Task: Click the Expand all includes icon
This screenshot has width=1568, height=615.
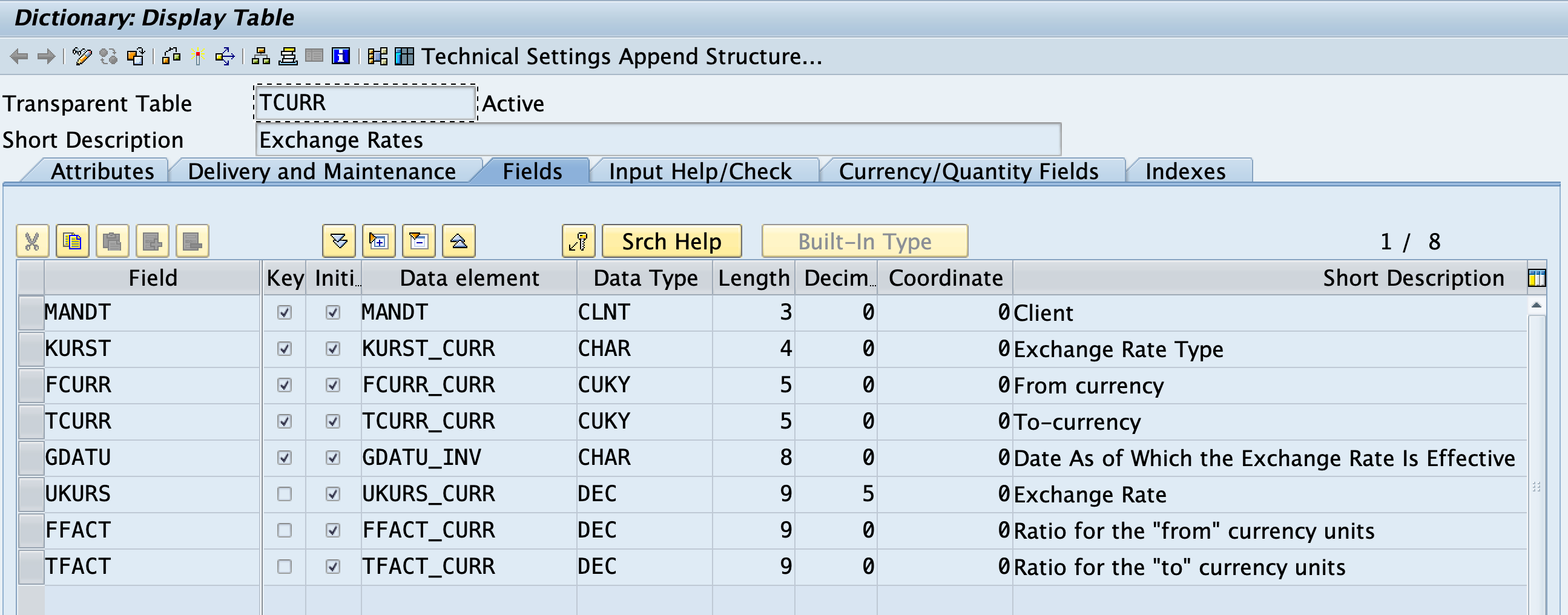Action: pos(339,241)
